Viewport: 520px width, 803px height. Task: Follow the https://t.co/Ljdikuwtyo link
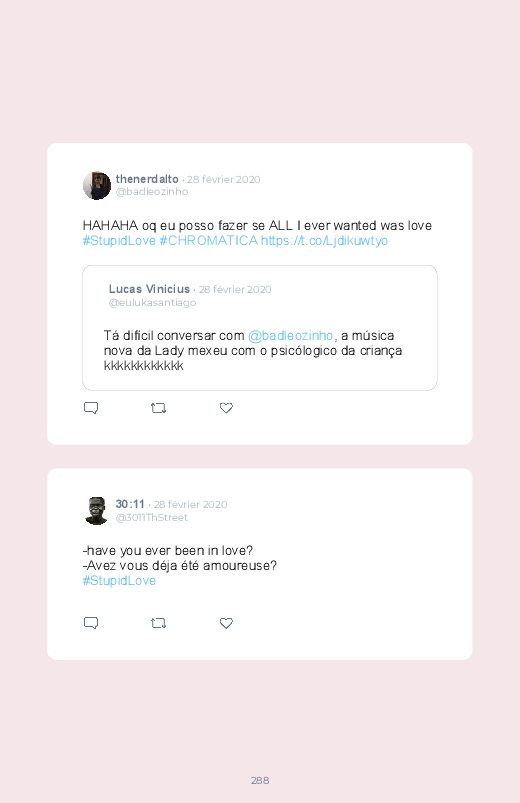[324, 241]
